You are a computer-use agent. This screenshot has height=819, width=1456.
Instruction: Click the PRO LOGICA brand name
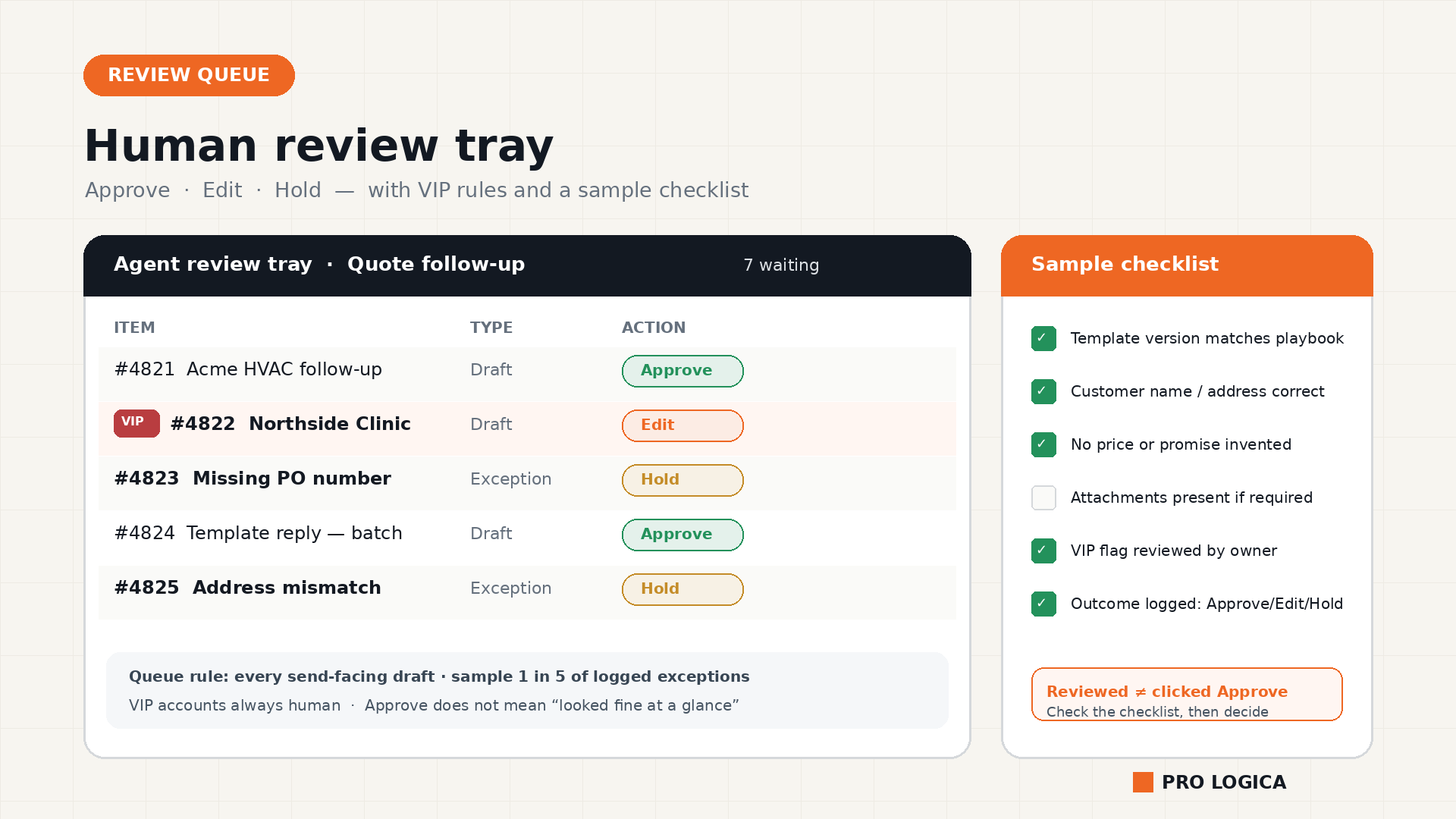coord(1224,783)
